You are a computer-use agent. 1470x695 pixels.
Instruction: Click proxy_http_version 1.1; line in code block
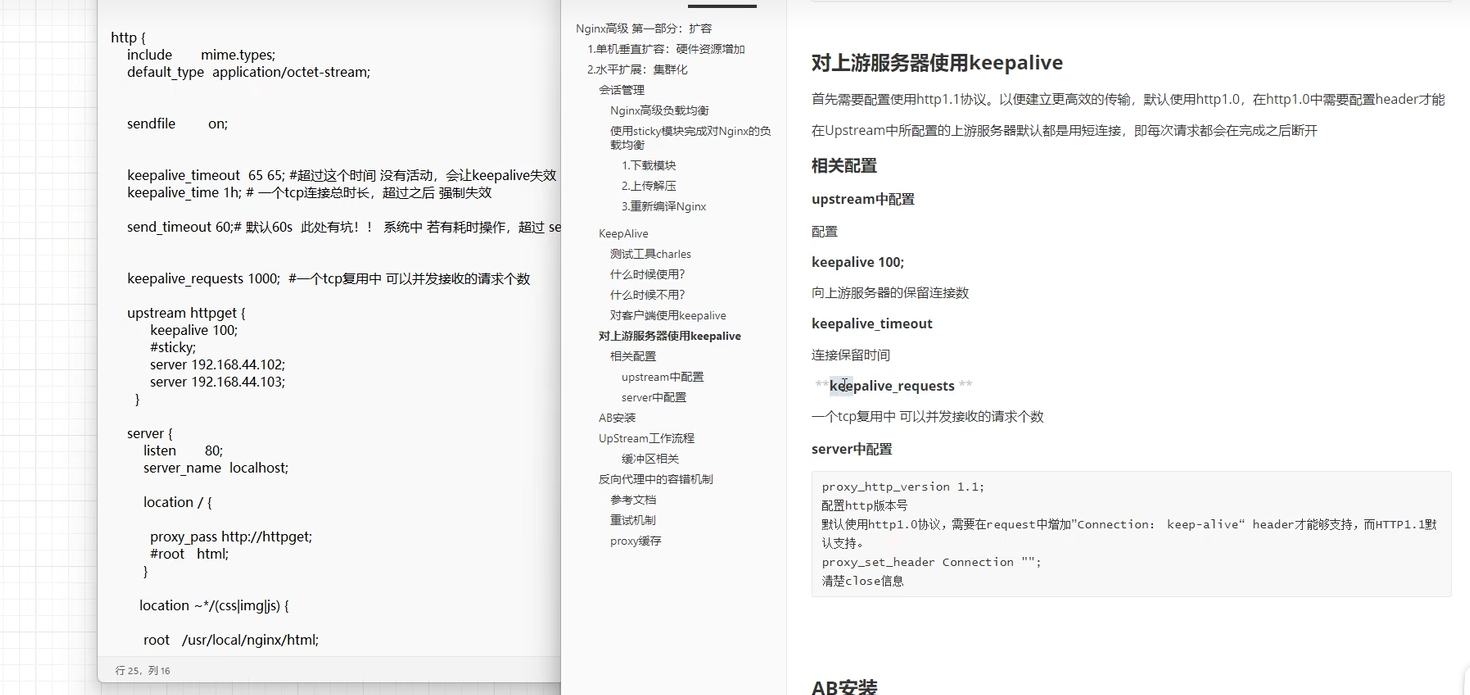pyautogui.click(x=903, y=487)
